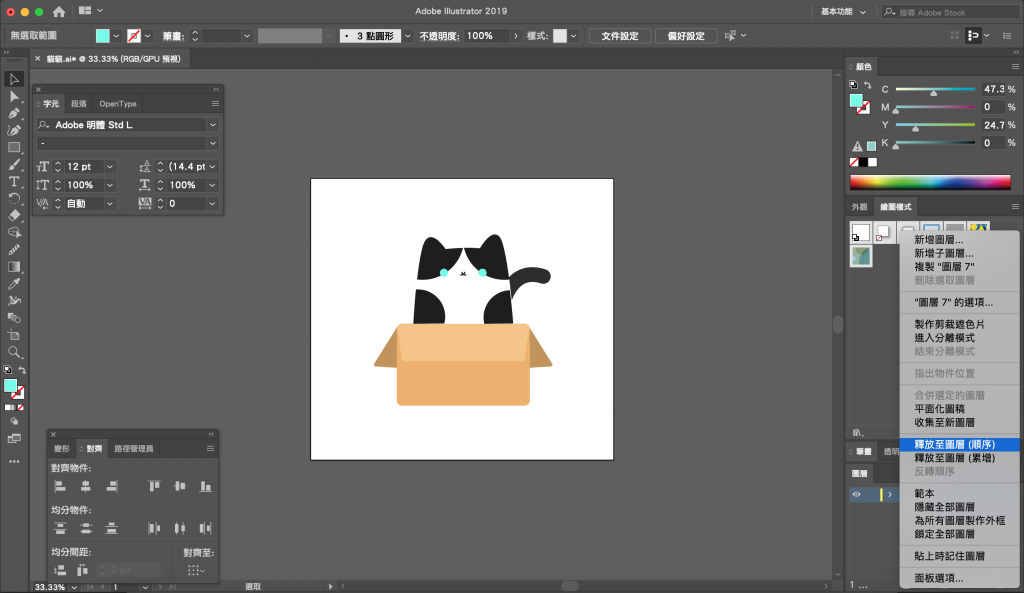Expand the 33.33% zoom level dropdown
1024x593 pixels.
(x=76, y=586)
